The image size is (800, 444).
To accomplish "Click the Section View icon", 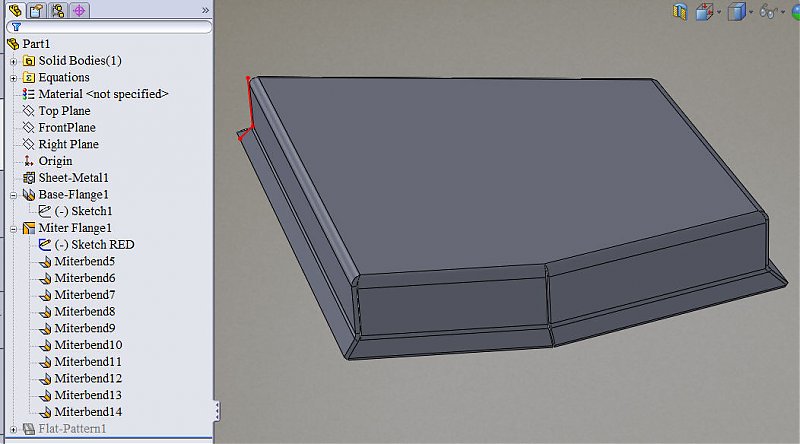I will point(680,11).
